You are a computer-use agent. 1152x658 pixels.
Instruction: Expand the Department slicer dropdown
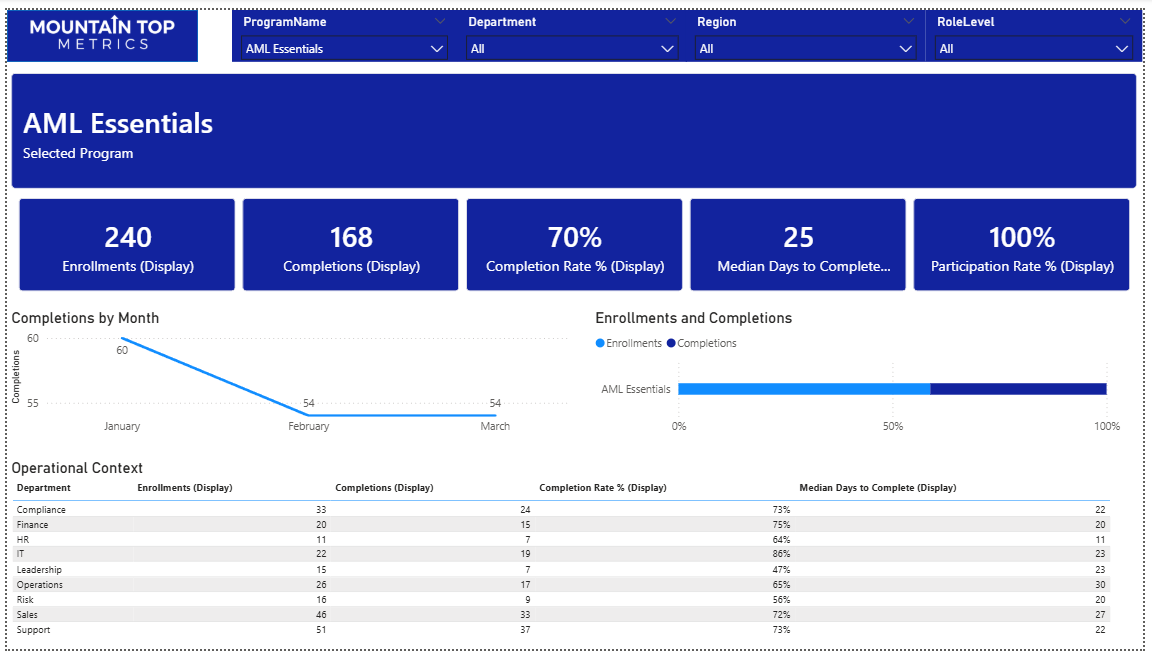pos(572,49)
